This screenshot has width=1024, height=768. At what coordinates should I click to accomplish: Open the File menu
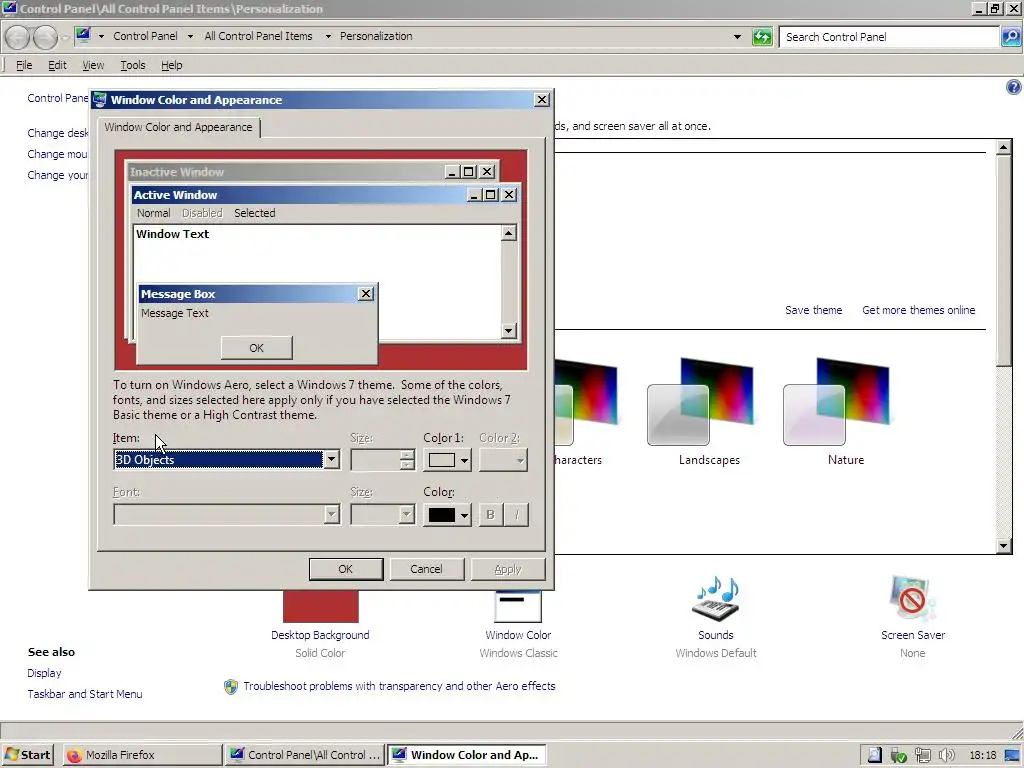[x=24, y=65]
